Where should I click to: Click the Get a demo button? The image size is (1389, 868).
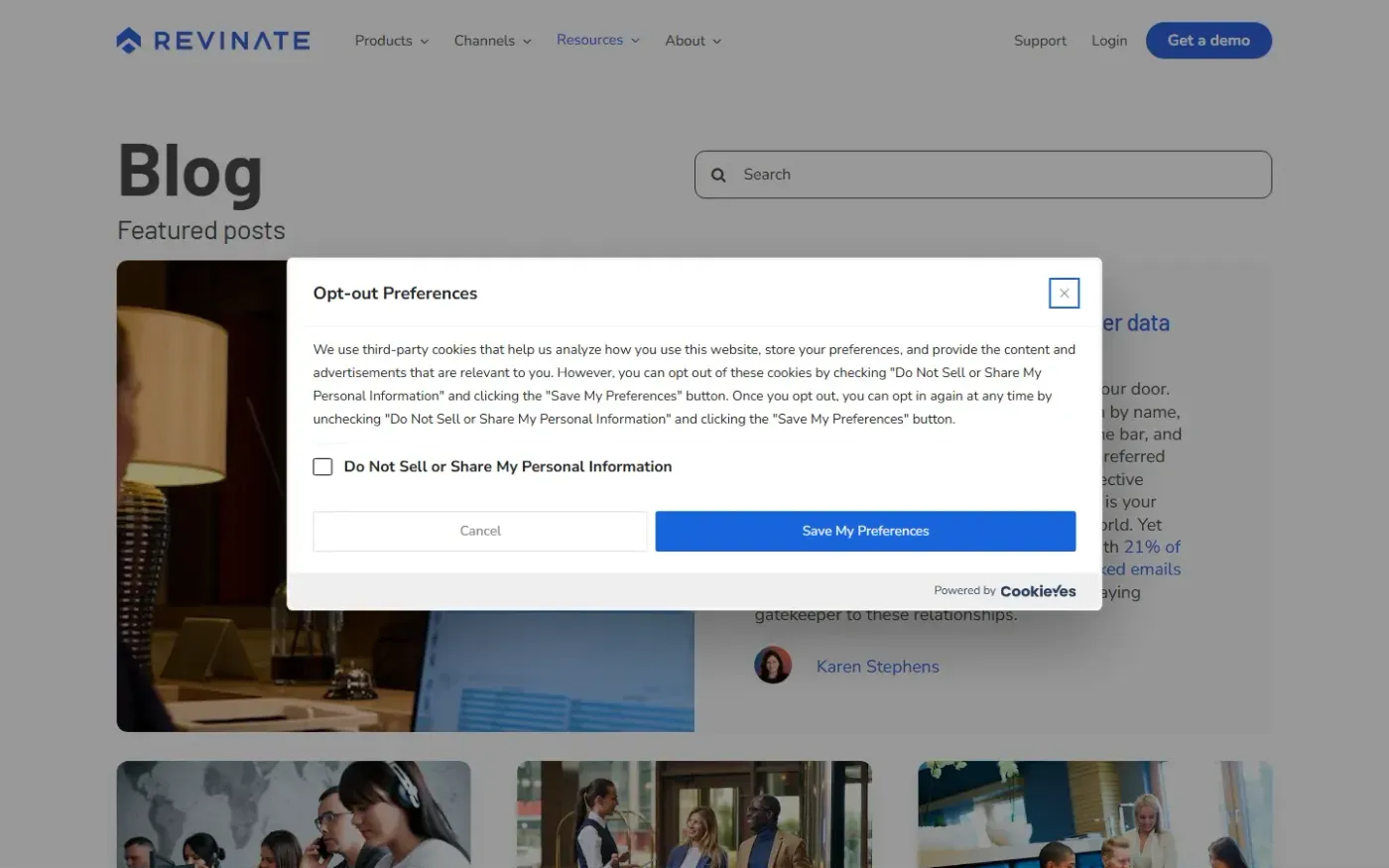[x=1208, y=41]
